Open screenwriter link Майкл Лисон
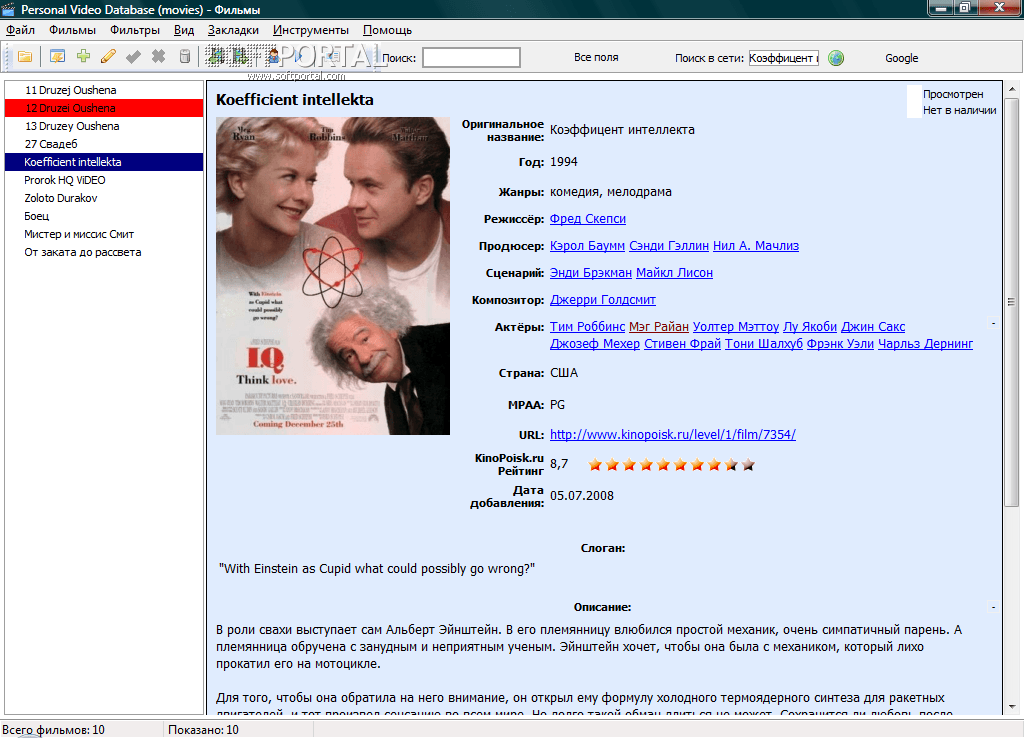This screenshot has width=1024, height=738. tap(674, 273)
